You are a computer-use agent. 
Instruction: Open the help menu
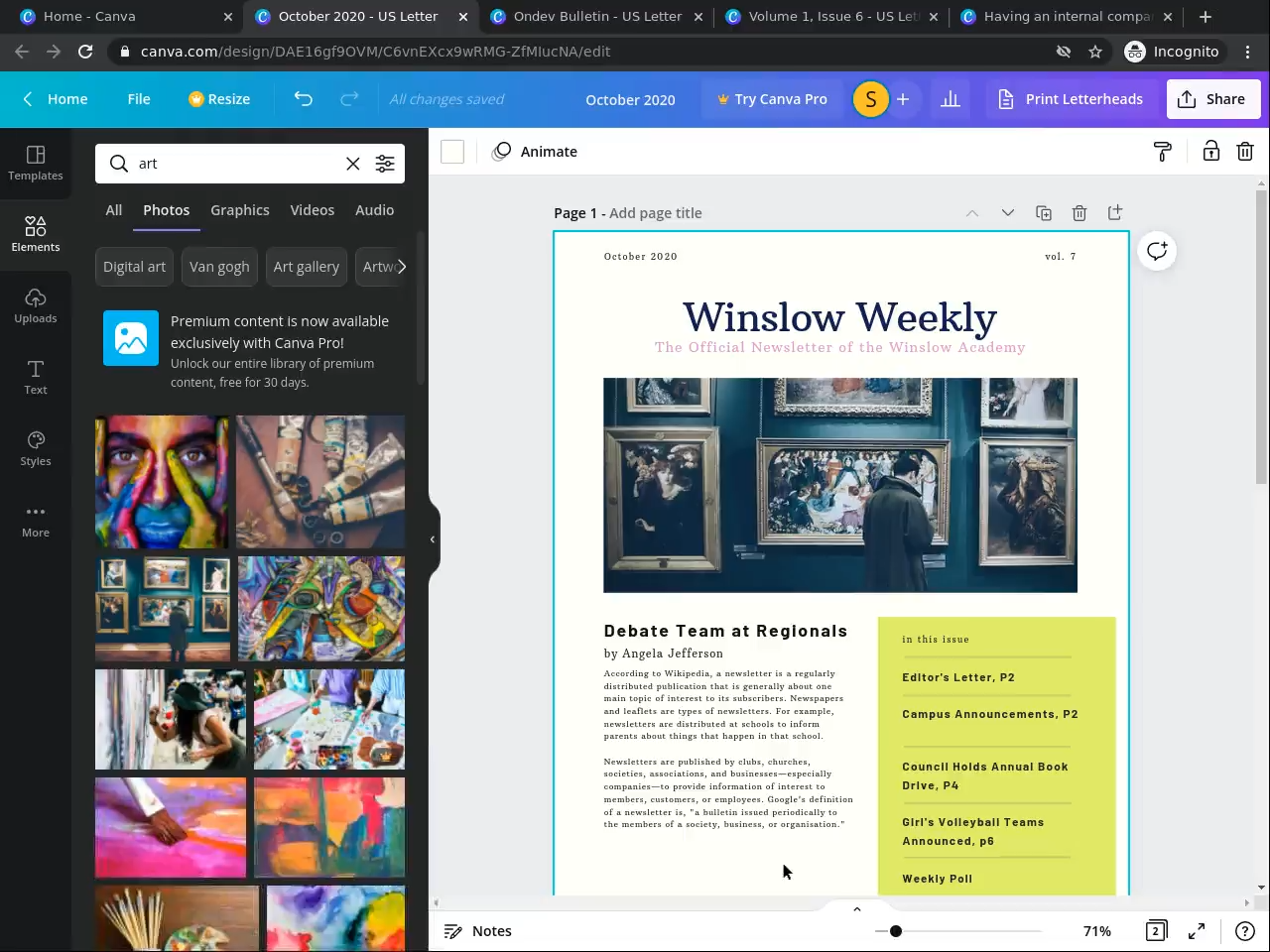tap(1245, 931)
